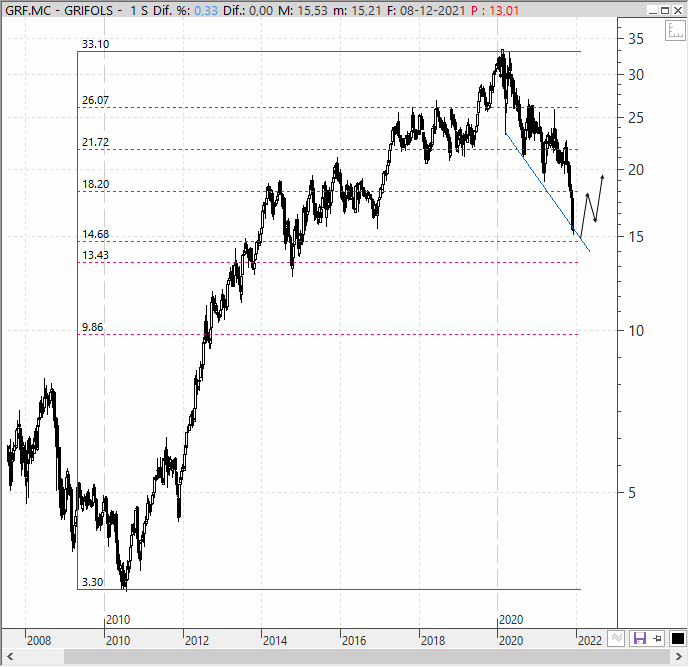689x667 pixels.
Task: Click the scrollbar left arrow
Action: pyautogui.click(x=10, y=657)
